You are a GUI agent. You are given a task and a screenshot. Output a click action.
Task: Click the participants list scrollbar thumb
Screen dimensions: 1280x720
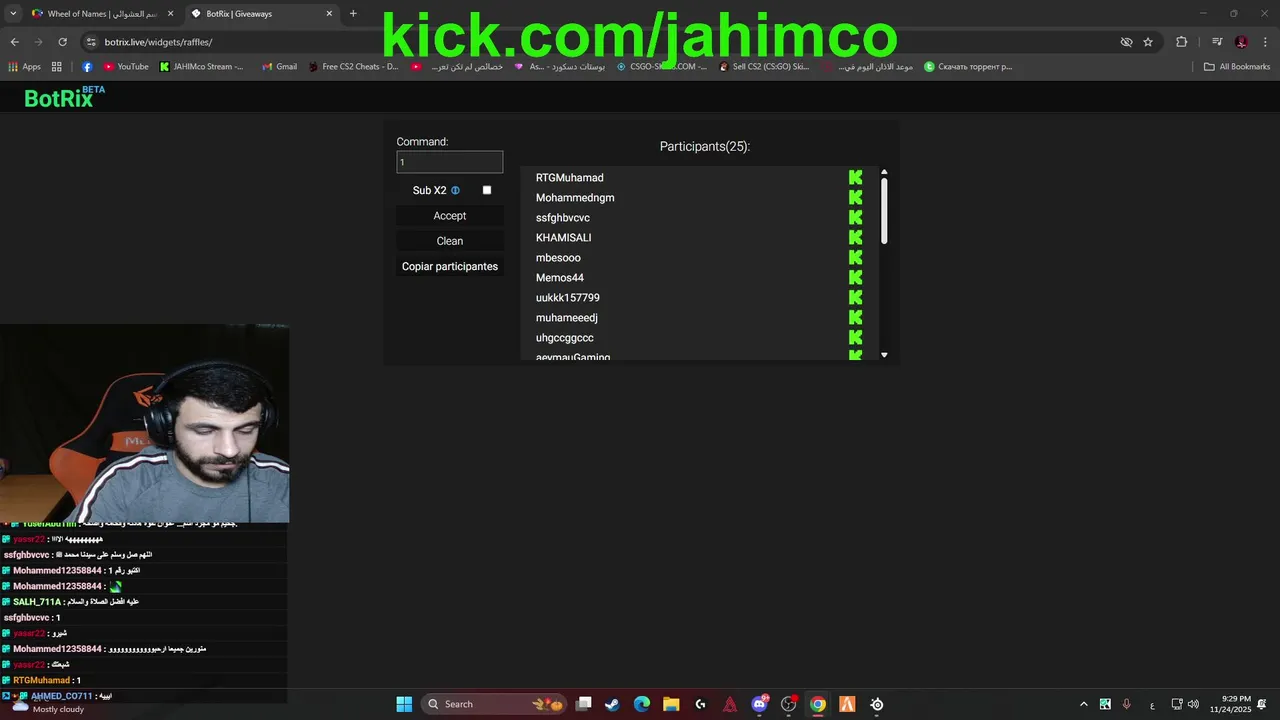884,210
